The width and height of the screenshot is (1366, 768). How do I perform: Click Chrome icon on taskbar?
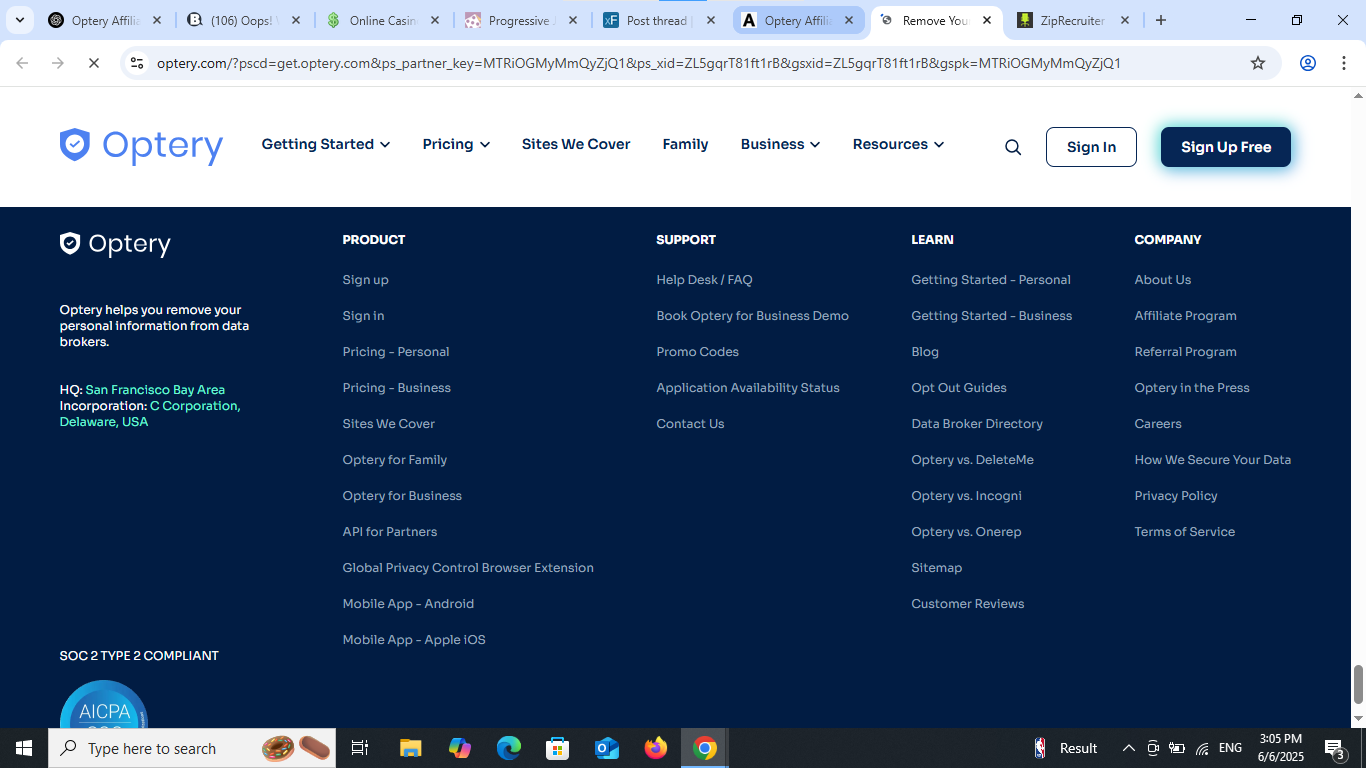click(705, 748)
